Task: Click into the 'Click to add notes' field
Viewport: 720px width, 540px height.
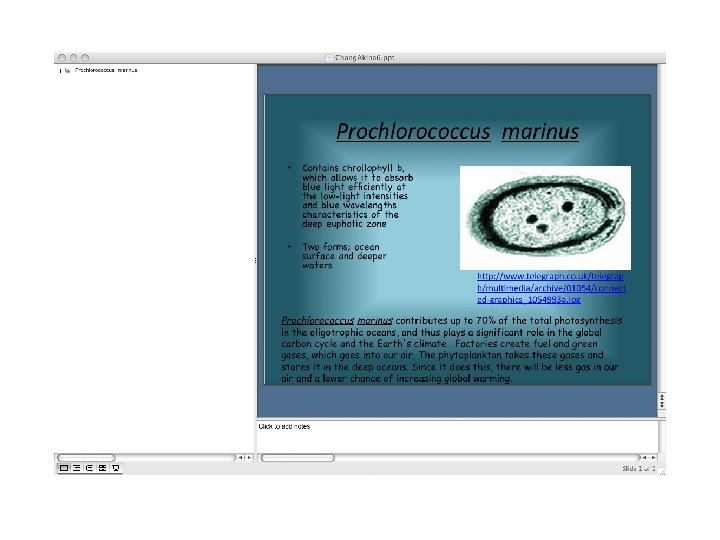Action: tap(457, 436)
